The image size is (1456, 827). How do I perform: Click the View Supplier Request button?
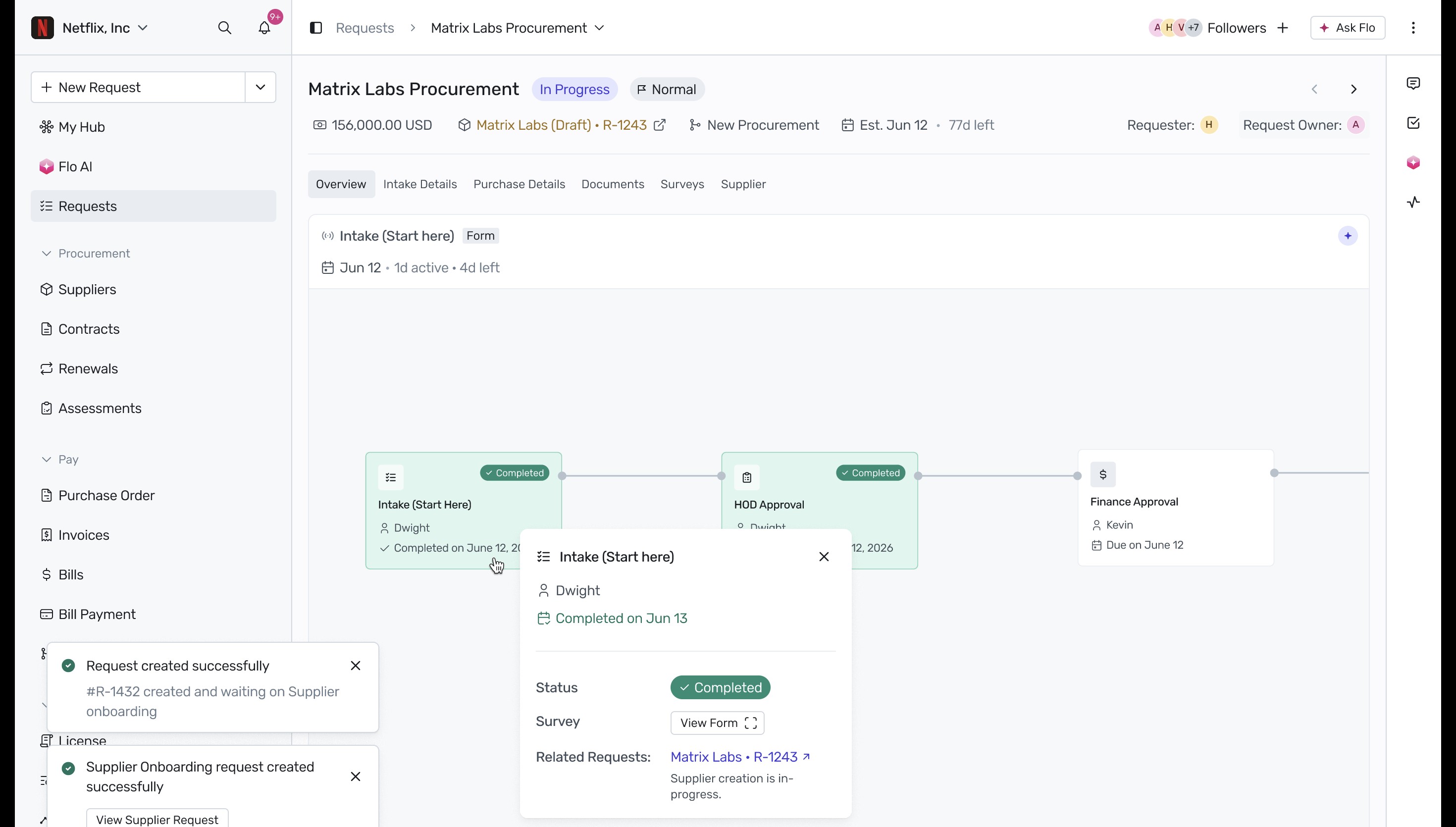157,819
